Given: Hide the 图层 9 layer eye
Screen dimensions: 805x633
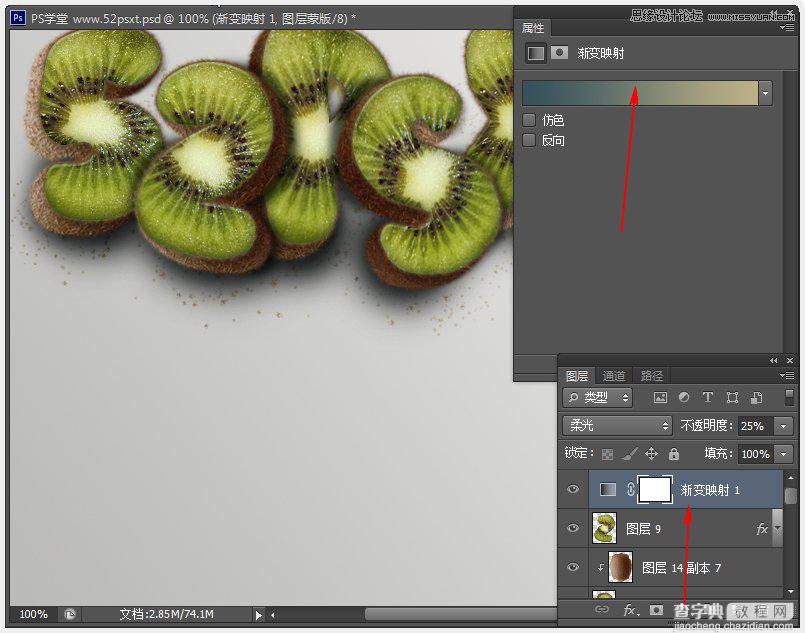Looking at the screenshot, I should pos(573,528).
